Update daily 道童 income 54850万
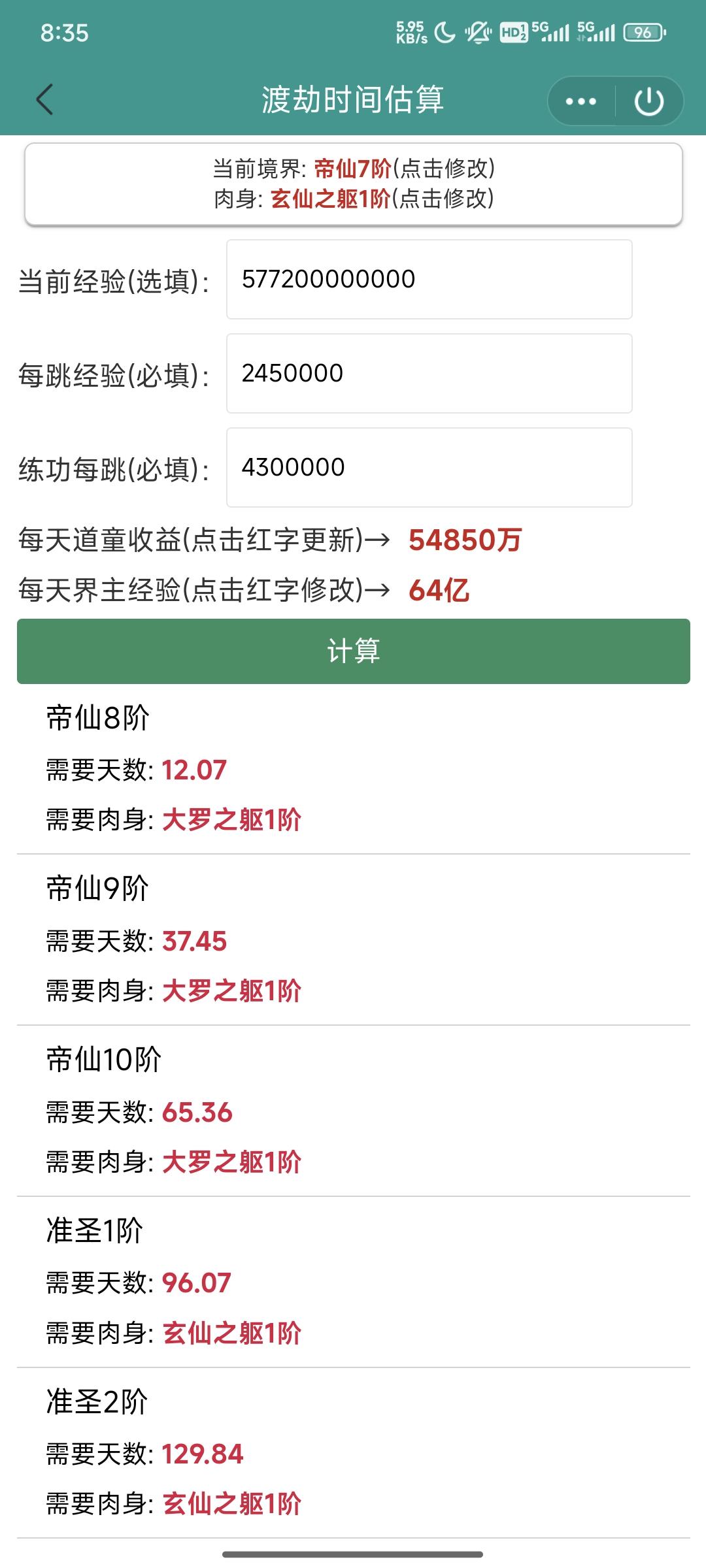The height and width of the screenshot is (1568, 706). (x=465, y=540)
